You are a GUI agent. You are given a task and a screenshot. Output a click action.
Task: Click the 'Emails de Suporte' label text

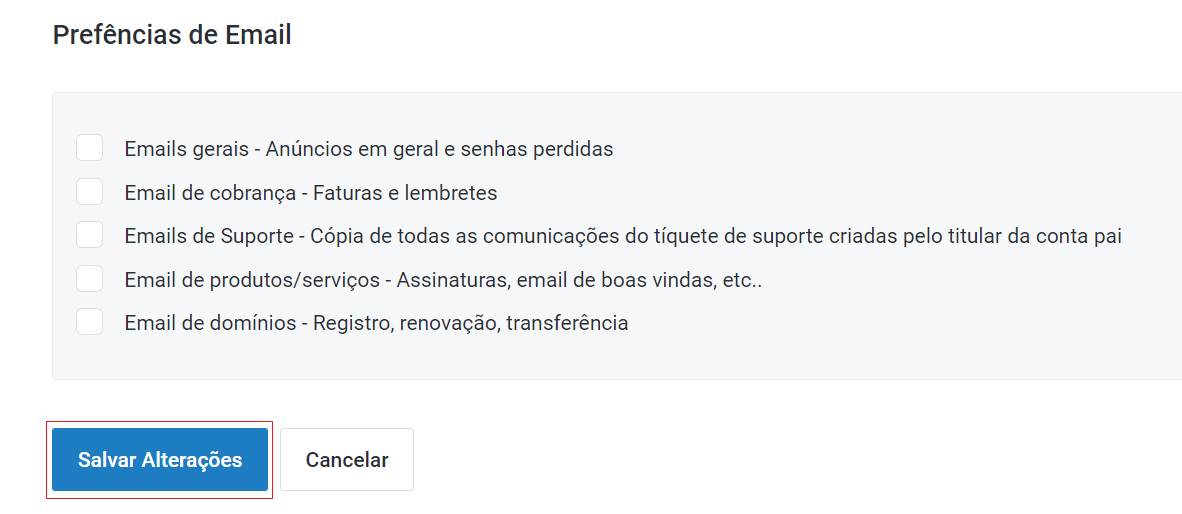pyautogui.click(x=209, y=237)
